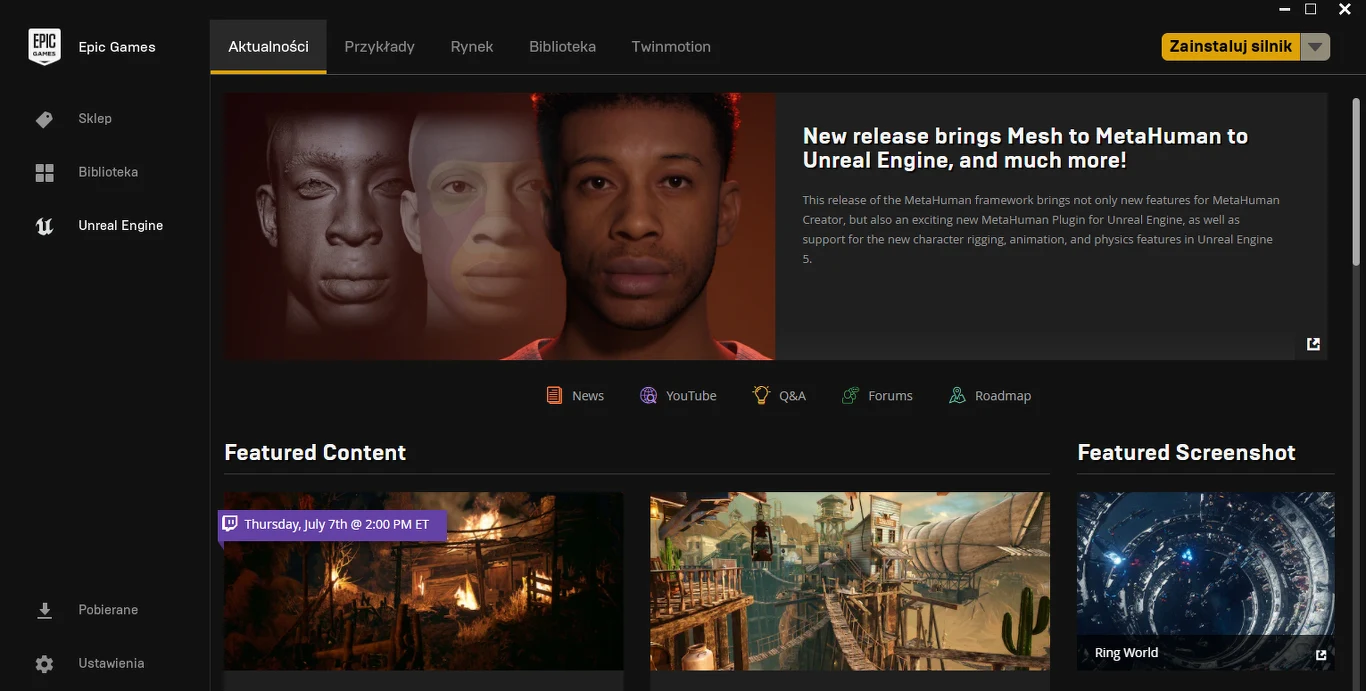Viewport: 1366px width, 691px height.
Task: Open the Ring World featured screenshot
Action: [1205, 580]
